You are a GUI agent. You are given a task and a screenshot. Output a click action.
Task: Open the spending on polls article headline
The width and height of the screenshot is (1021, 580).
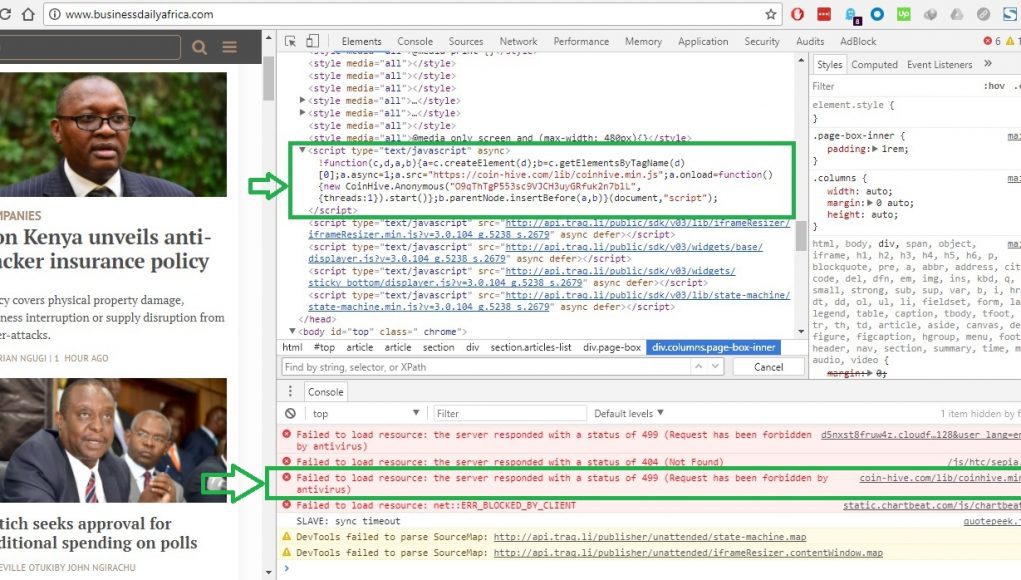(x=98, y=533)
